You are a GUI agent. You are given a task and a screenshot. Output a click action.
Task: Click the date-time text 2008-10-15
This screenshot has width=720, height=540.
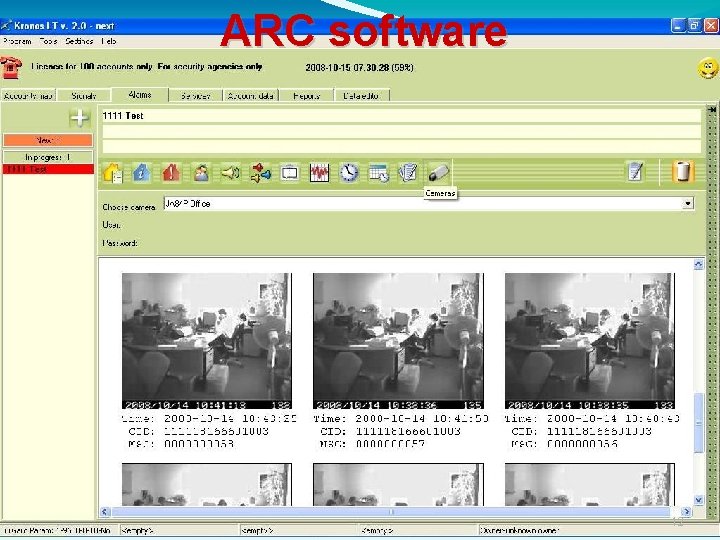(359, 68)
